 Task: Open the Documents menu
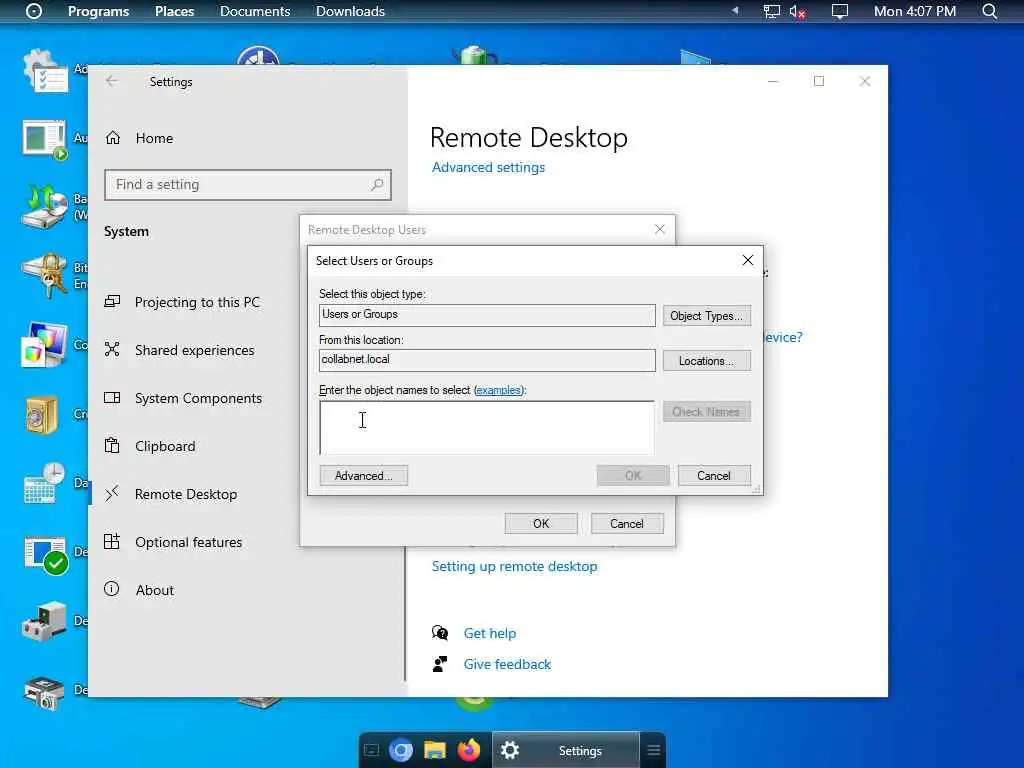255,11
